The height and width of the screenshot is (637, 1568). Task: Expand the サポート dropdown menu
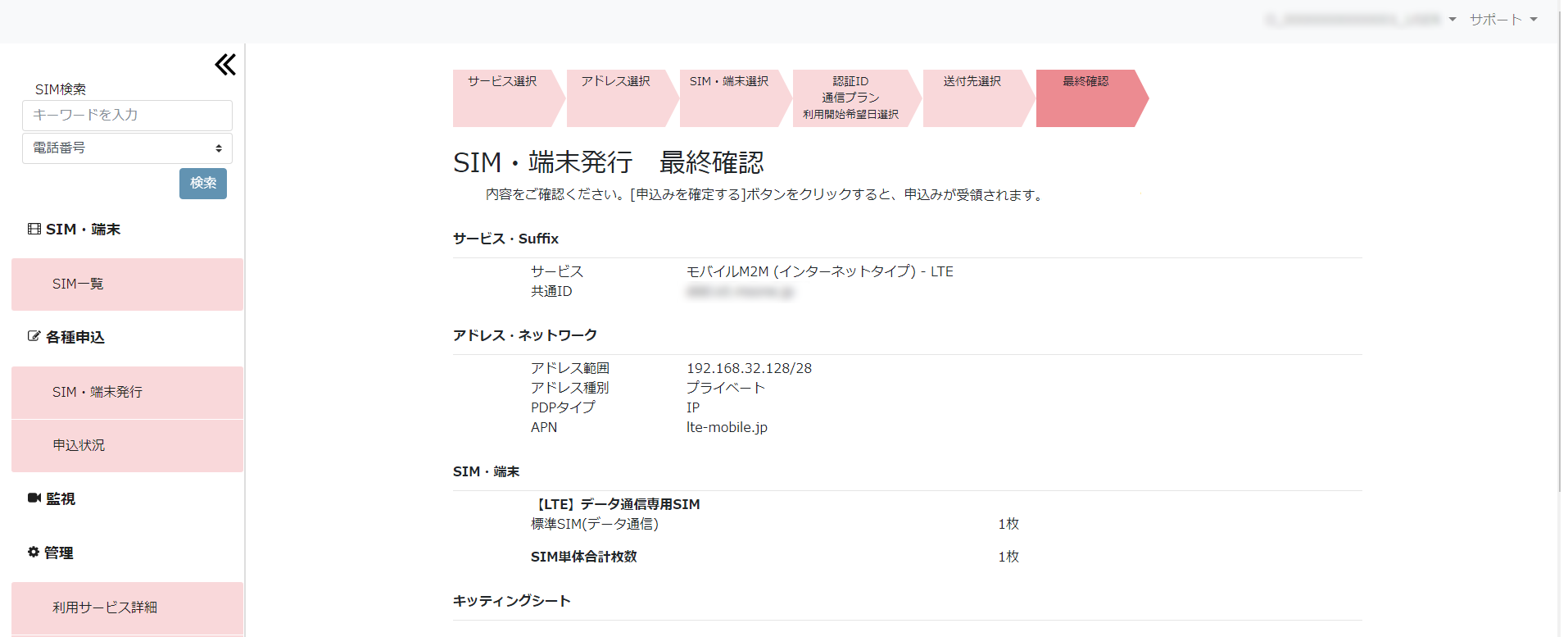pyautogui.click(x=1502, y=20)
